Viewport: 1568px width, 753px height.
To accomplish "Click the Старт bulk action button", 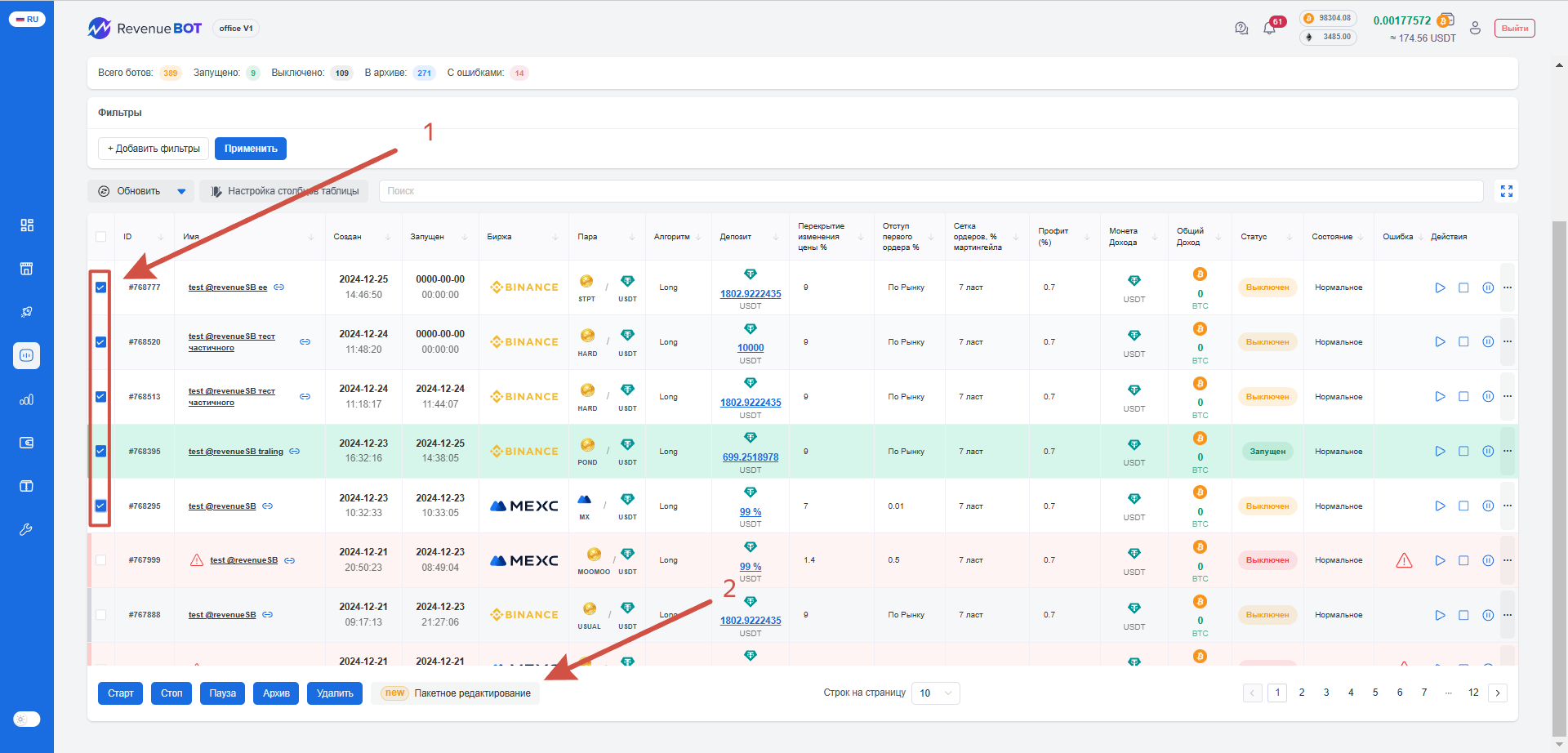I will point(121,693).
